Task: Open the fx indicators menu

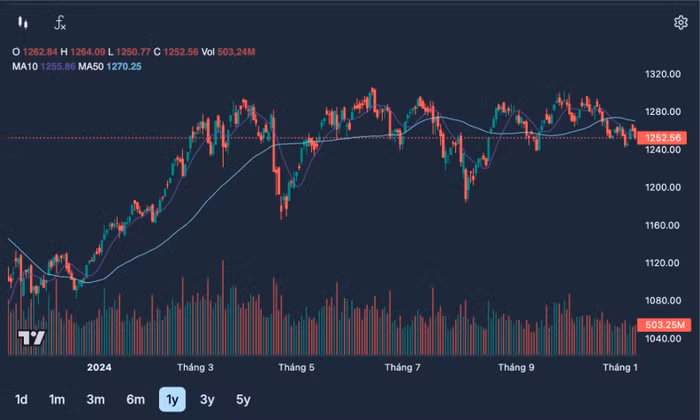Action: pyautogui.click(x=60, y=22)
